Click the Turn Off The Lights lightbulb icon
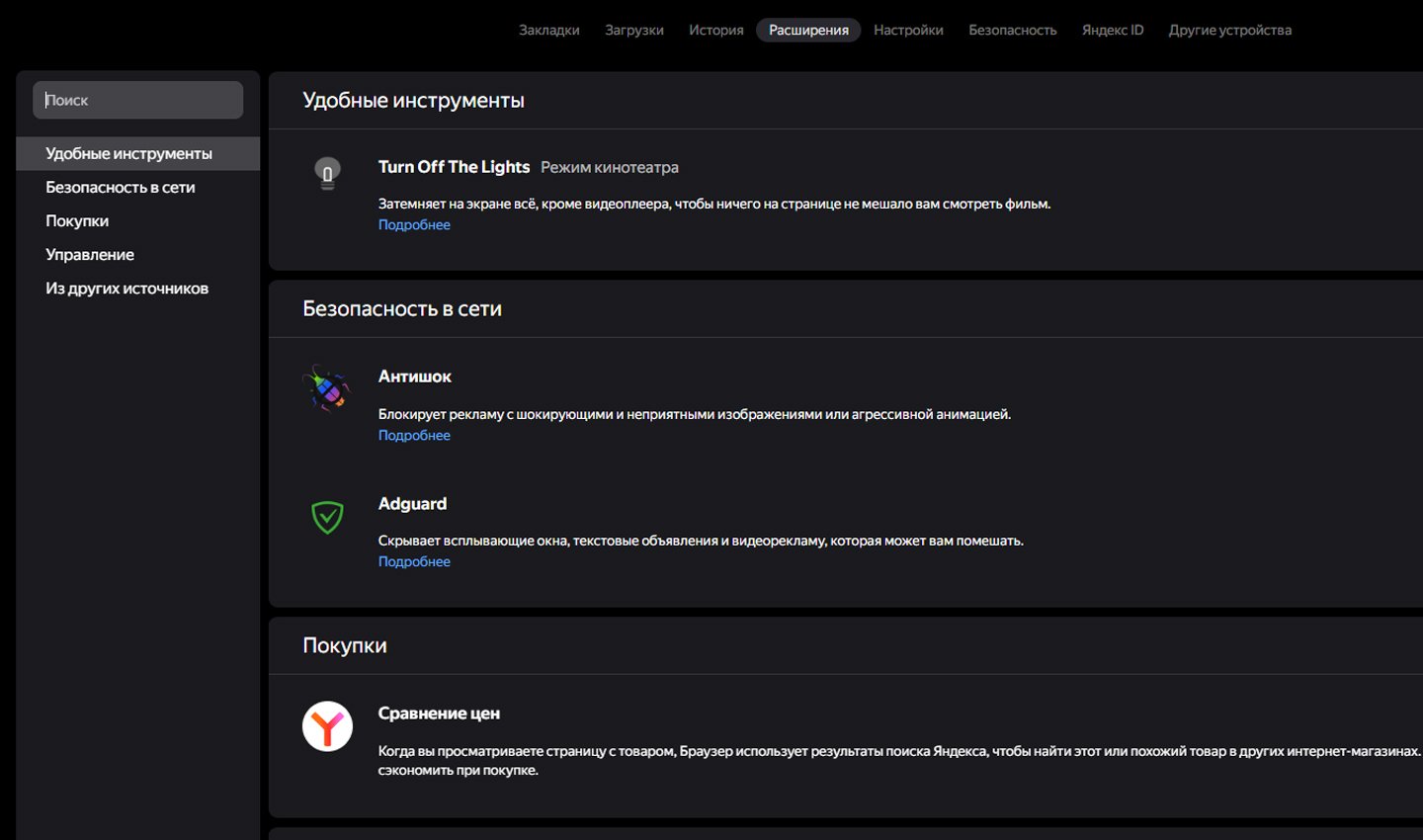The width and height of the screenshot is (1423, 840). click(327, 174)
